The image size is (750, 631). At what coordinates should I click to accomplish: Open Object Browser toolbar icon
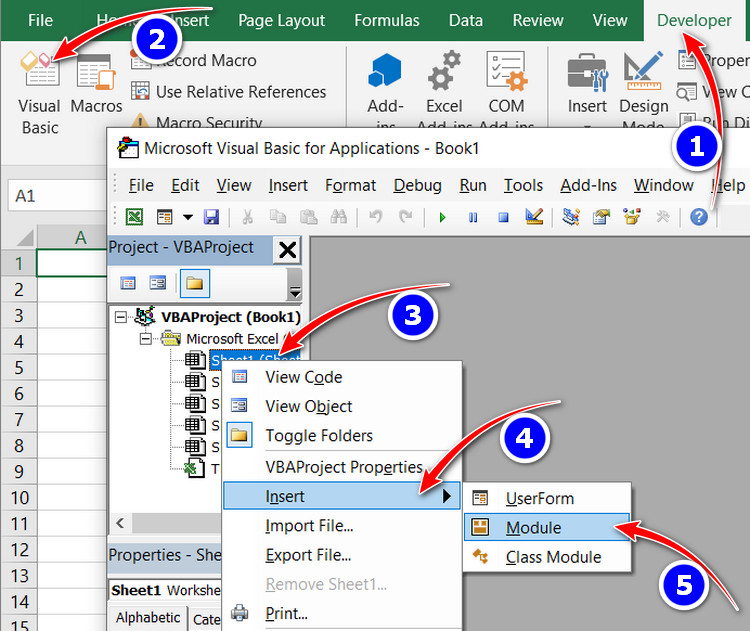(632, 217)
